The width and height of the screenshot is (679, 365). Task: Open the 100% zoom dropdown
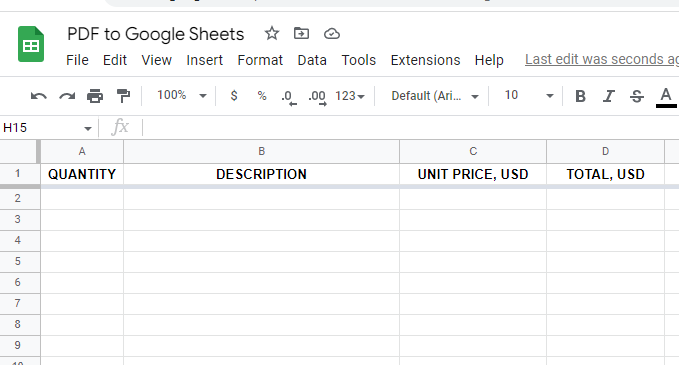pos(181,95)
